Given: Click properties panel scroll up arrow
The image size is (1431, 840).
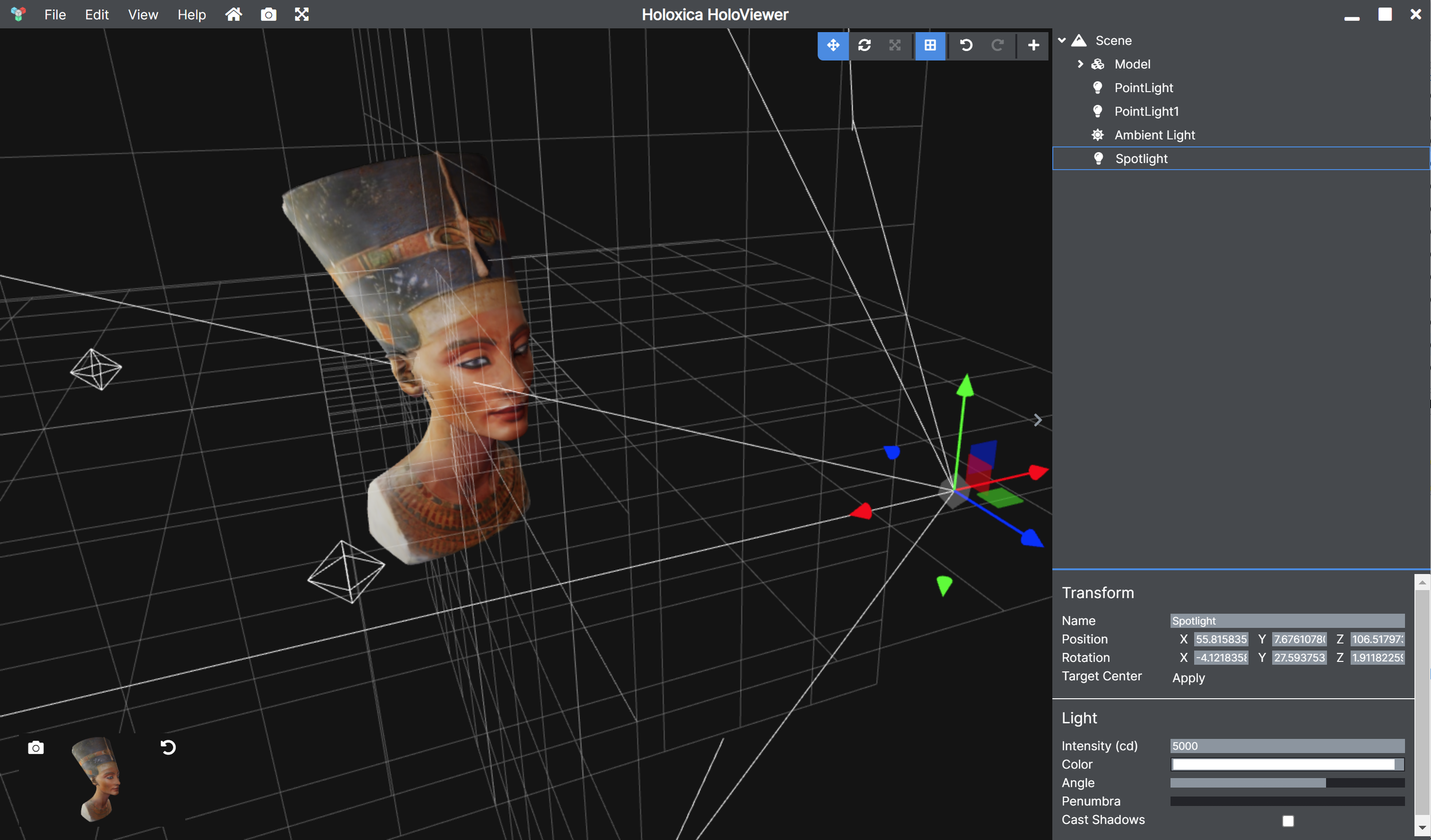Looking at the screenshot, I should point(1422,582).
